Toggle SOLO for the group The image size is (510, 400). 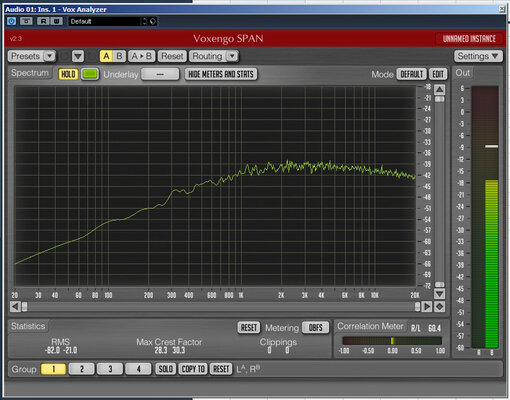[x=165, y=369]
